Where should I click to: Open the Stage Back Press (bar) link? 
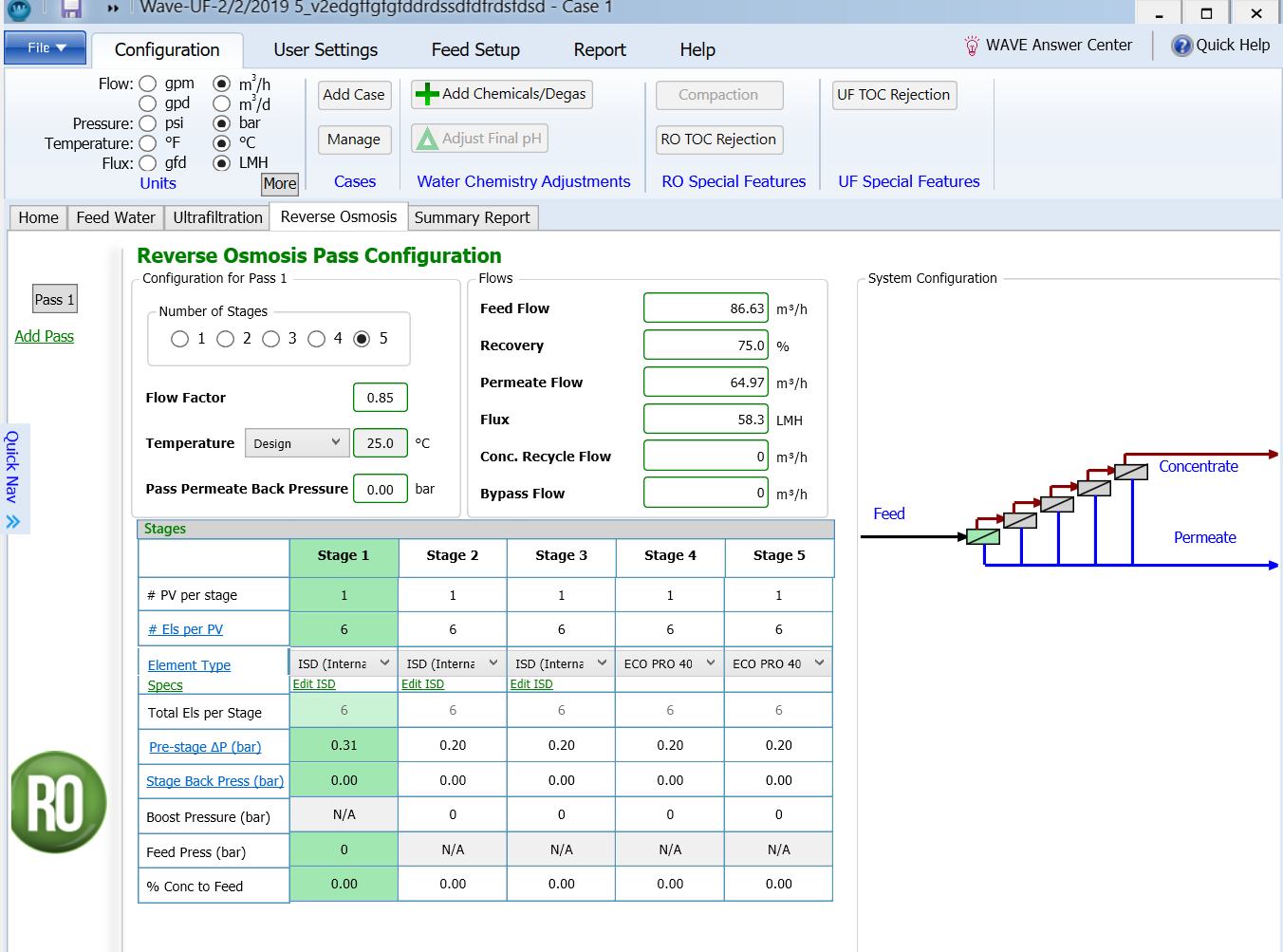(x=214, y=781)
